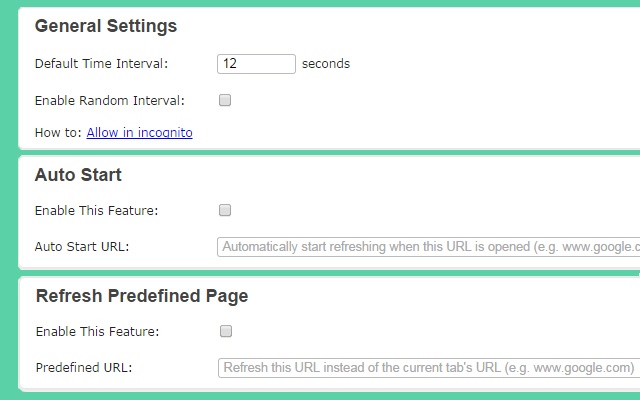Click the Auto Start URL text field

coord(428,246)
